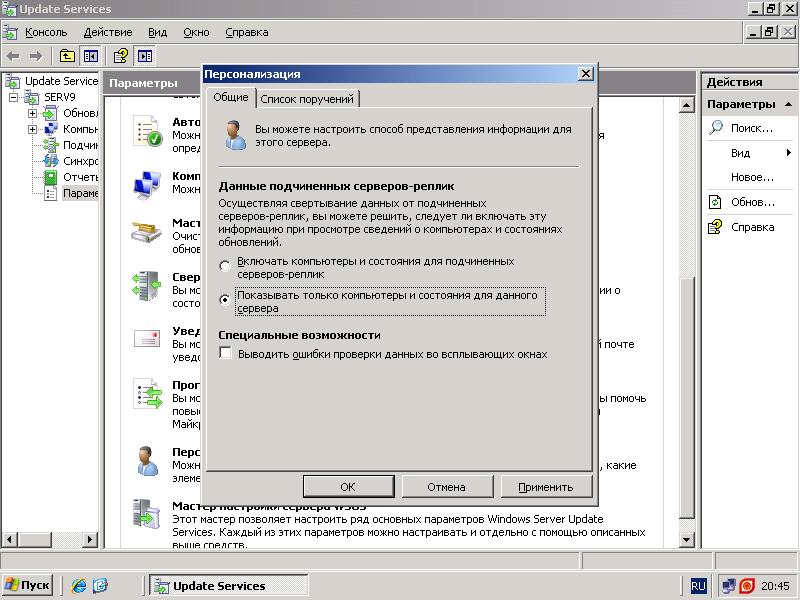The image size is (800, 600).
Task: Open the Консоль menu
Action: click(46, 33)
